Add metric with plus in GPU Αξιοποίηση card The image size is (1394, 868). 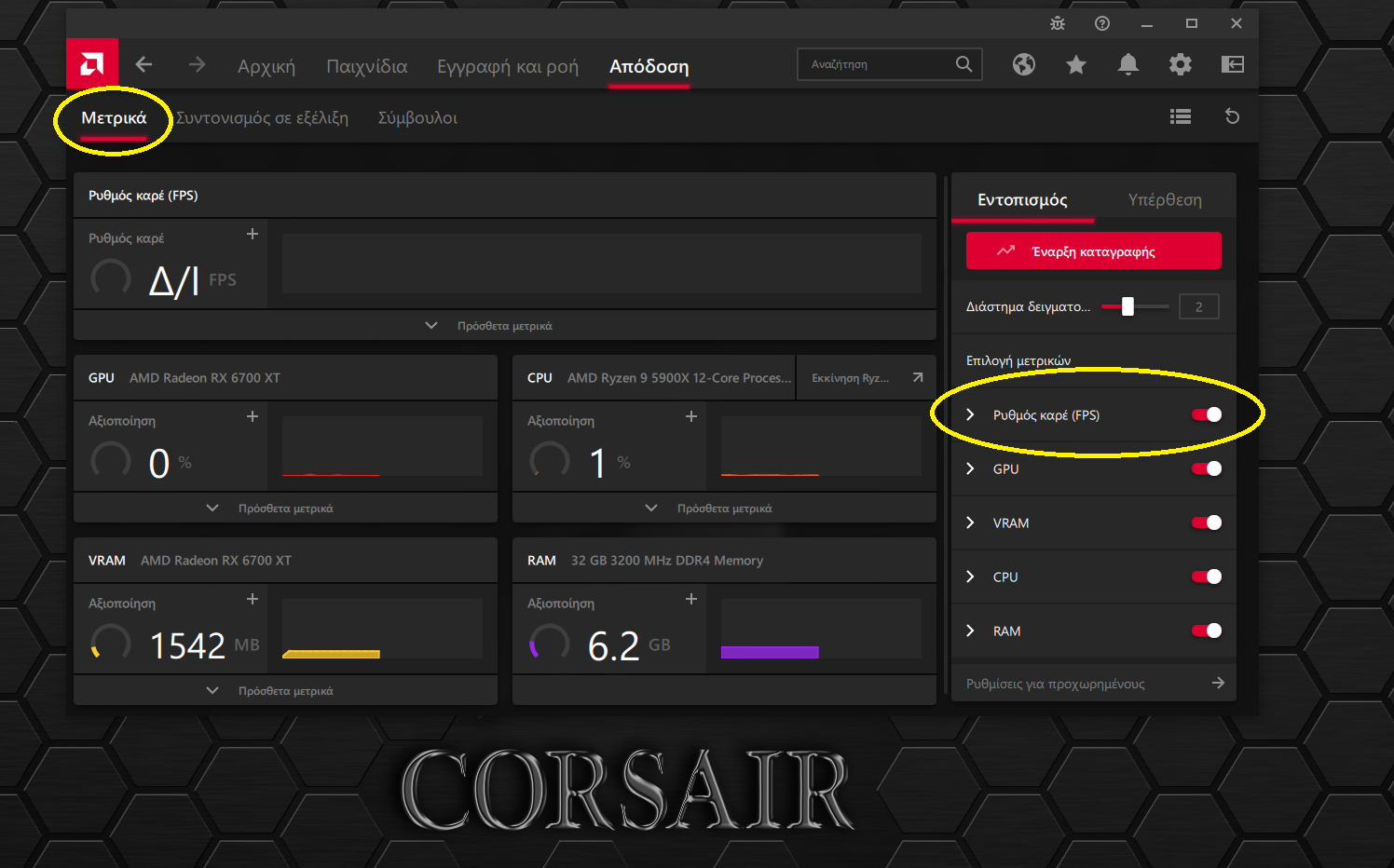coord(253,416)
